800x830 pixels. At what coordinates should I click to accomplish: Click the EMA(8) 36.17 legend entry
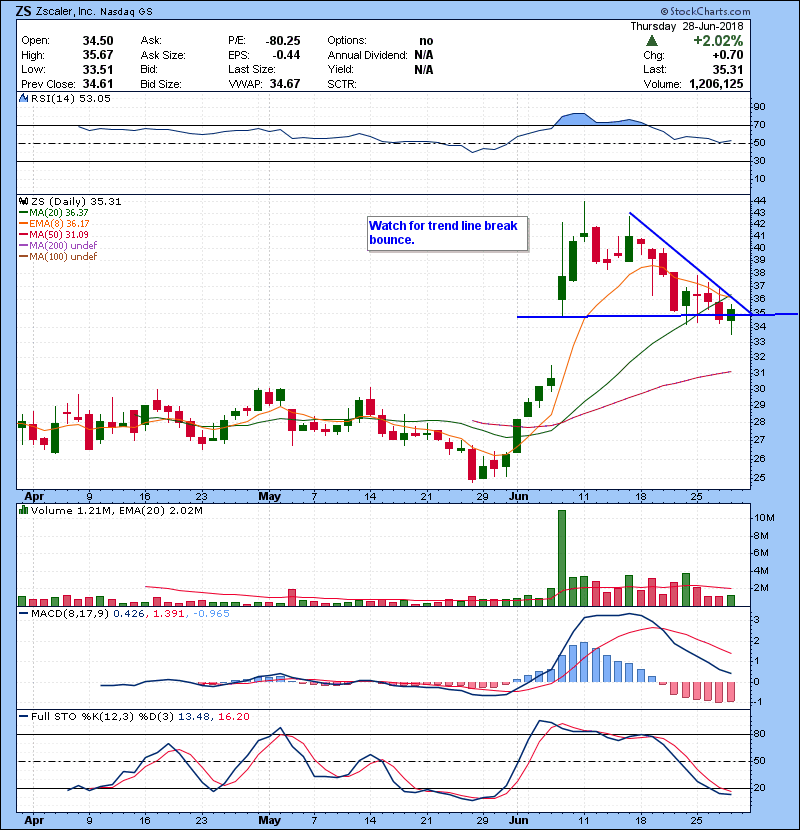54,224
